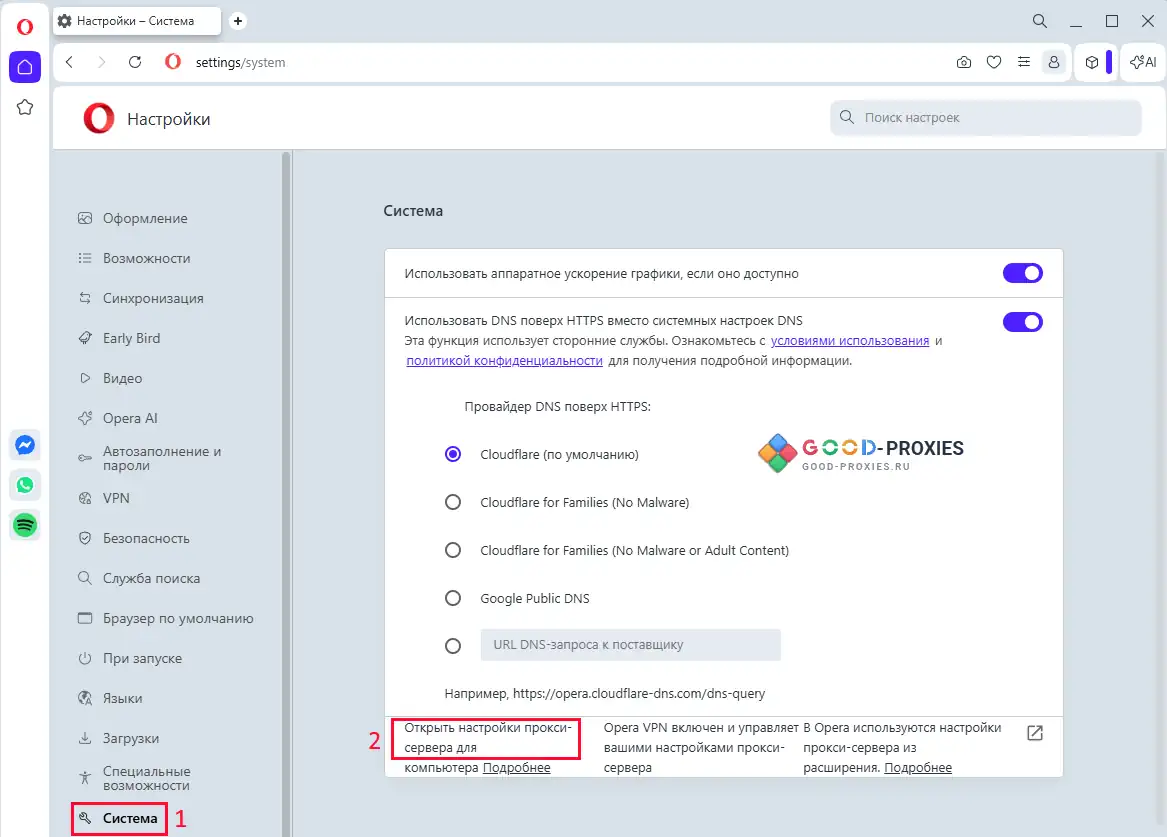Viewport: 1167px width, 837px height.
Task: Open the Opera AI button in toolbar
Action: coord(1143,62)
